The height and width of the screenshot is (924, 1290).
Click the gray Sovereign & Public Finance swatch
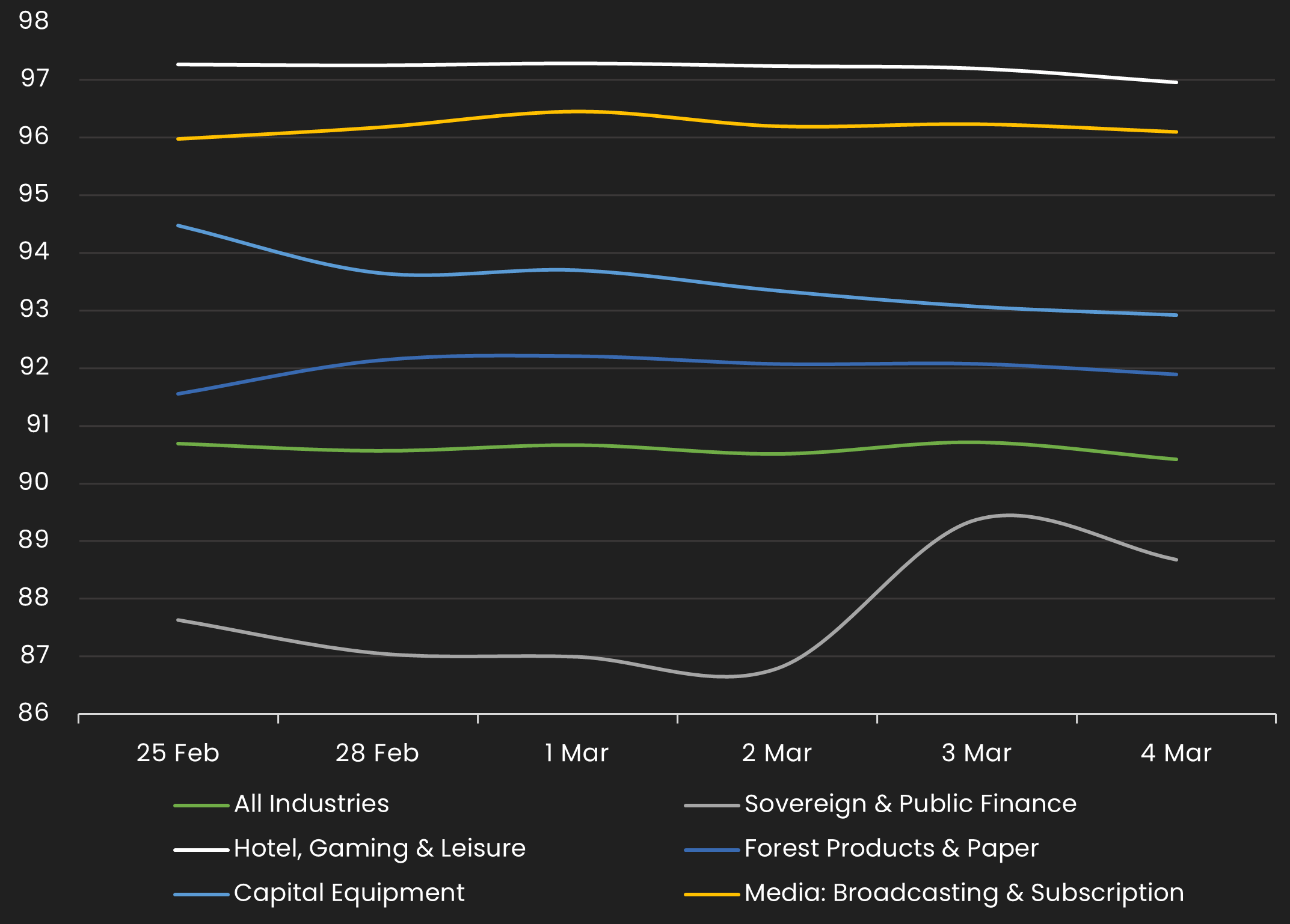711,806
